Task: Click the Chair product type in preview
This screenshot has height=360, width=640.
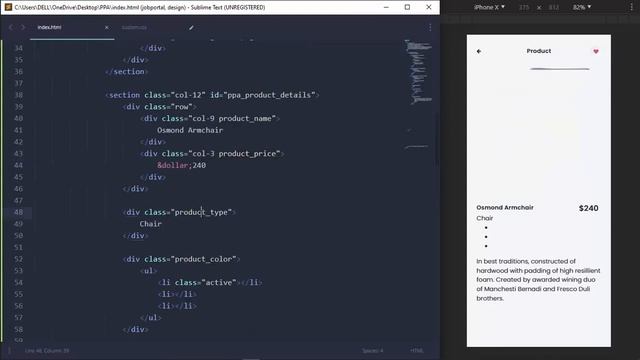Action: (484, 218)
